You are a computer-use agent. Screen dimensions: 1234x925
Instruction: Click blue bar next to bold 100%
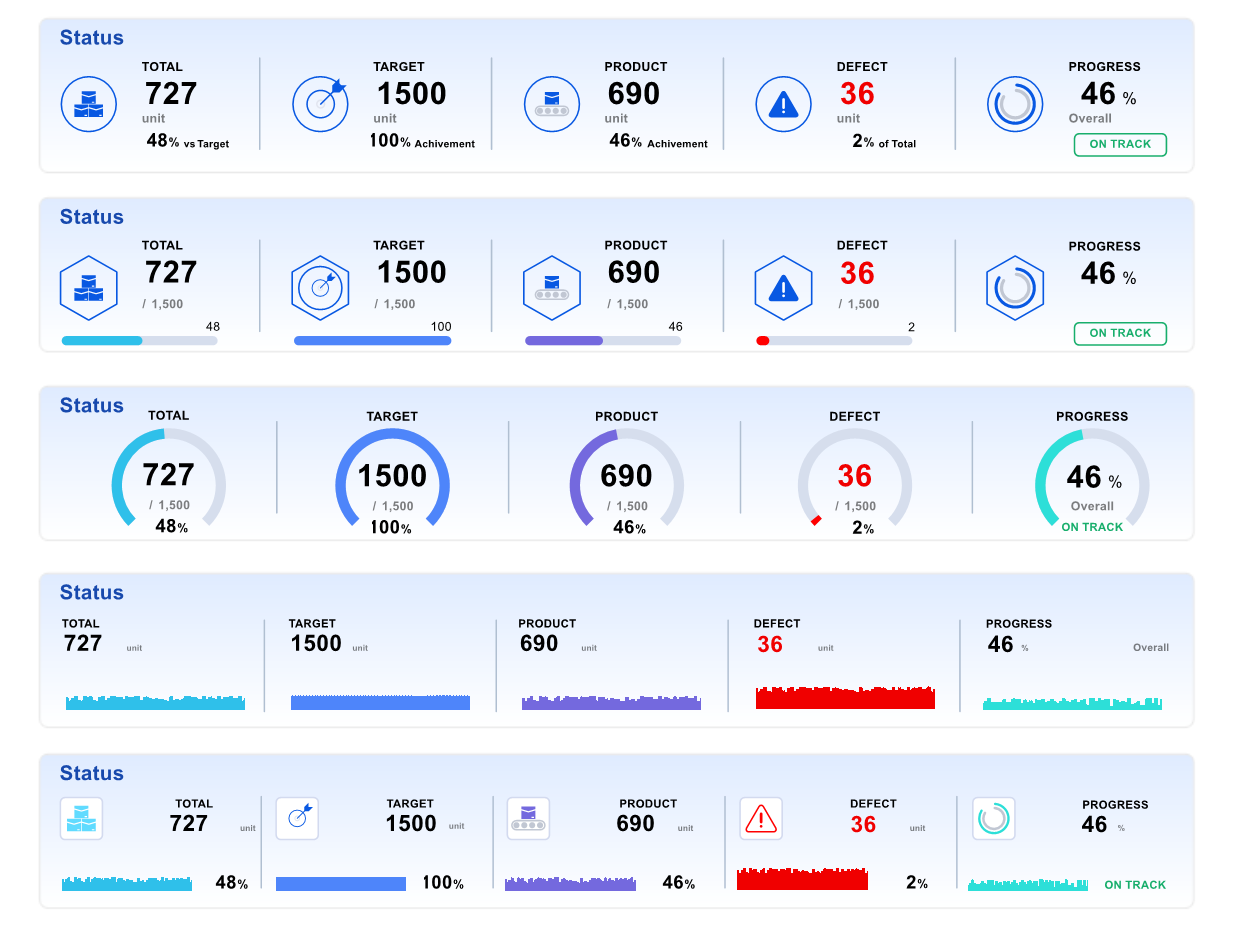click(x=341, y=884)
